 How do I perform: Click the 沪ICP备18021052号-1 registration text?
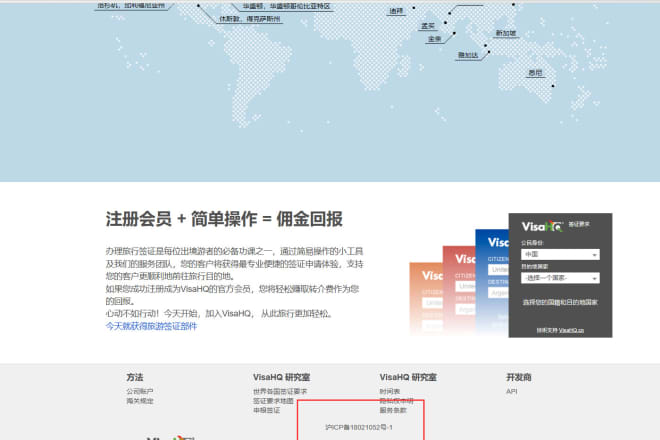359,427
